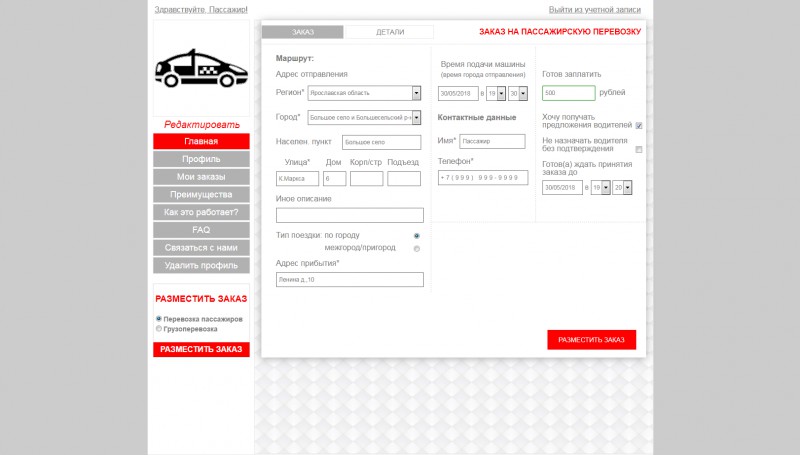Viewport: 800px width, 455px height.
Task: Click the wait-until date field
Action: (562, 188)
